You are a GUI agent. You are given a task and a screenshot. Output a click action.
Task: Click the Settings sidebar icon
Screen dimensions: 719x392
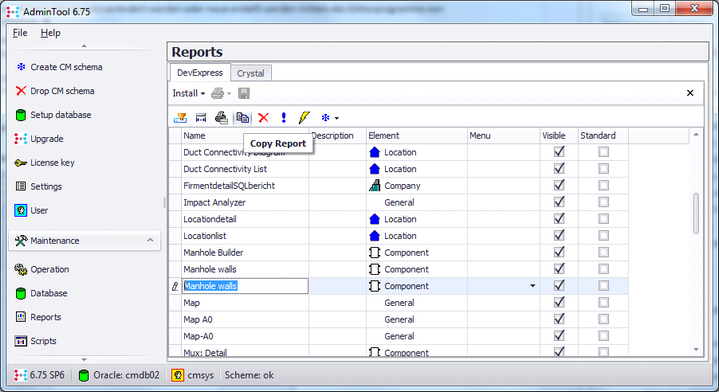21,186
